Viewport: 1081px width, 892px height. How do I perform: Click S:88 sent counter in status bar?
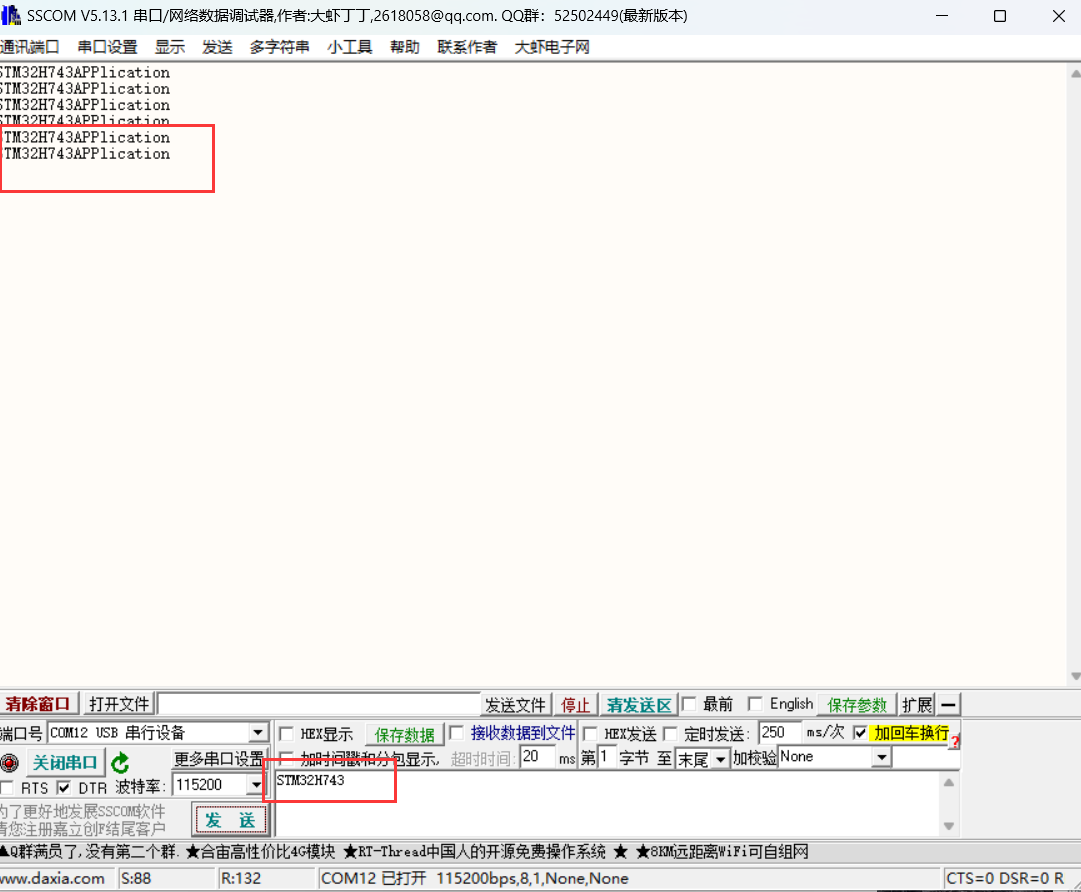point(136,879)
